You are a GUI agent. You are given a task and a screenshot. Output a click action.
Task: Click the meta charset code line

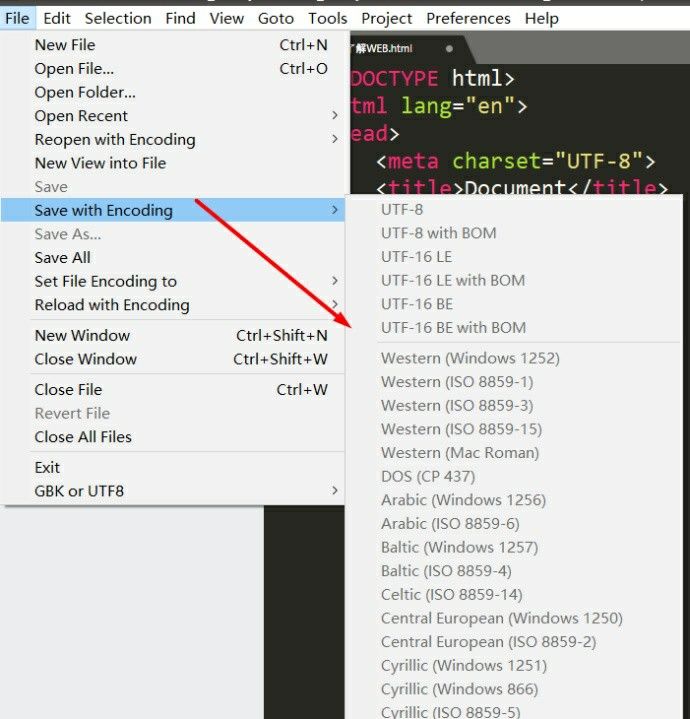click(515, 161)
